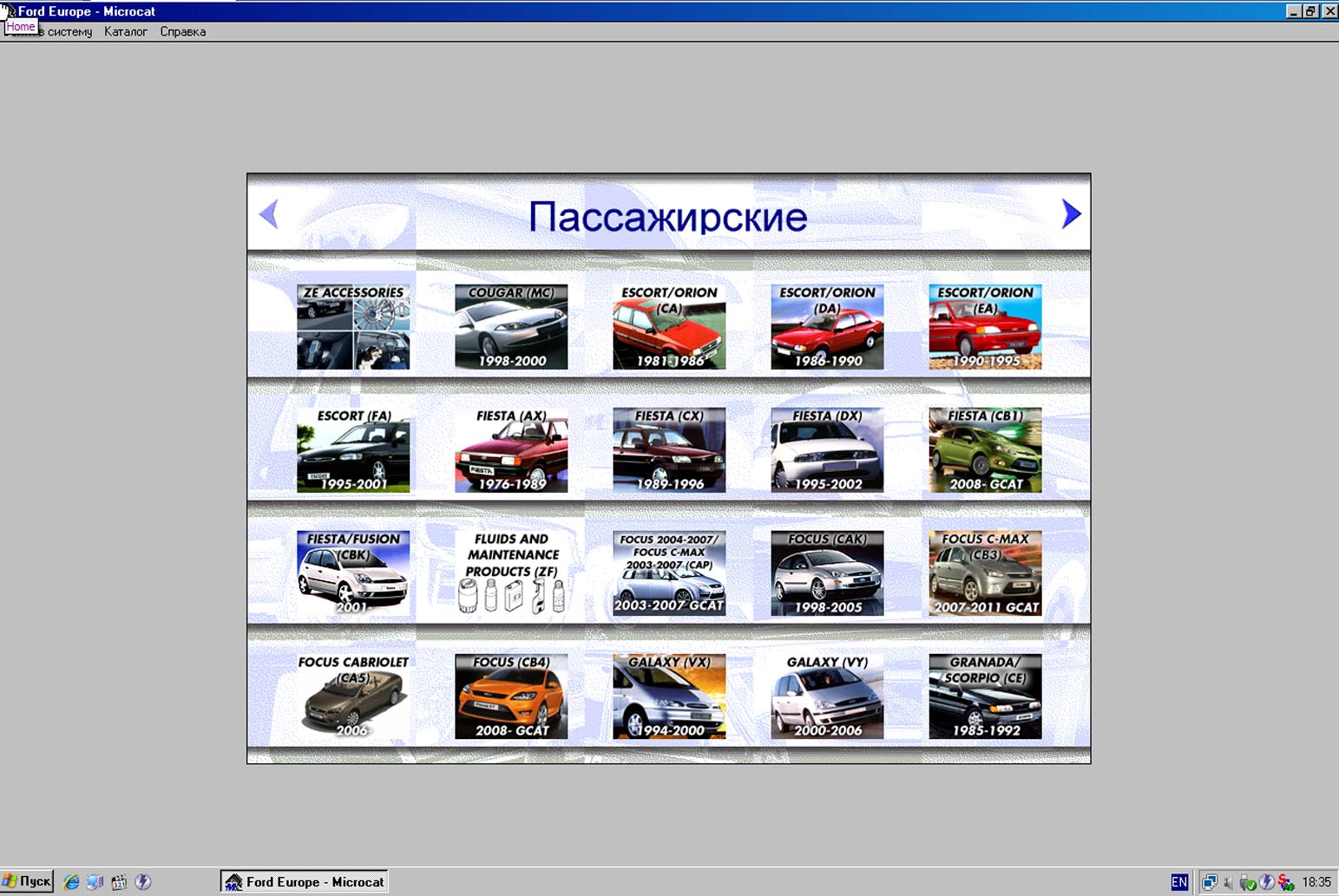Select Focus Cabriolet (CA5) model
Image resolution: width=1339 pixels, height=896 pixels.
[x=353, y=697]
